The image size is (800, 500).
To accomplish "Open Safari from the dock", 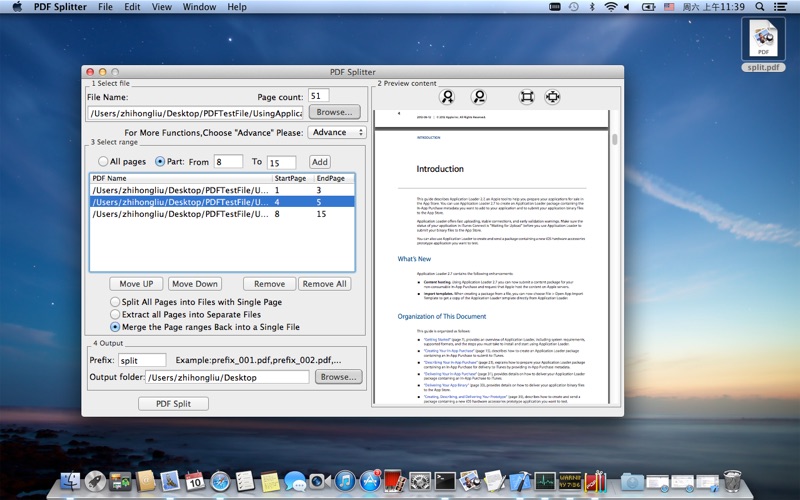I will [220, 481].
